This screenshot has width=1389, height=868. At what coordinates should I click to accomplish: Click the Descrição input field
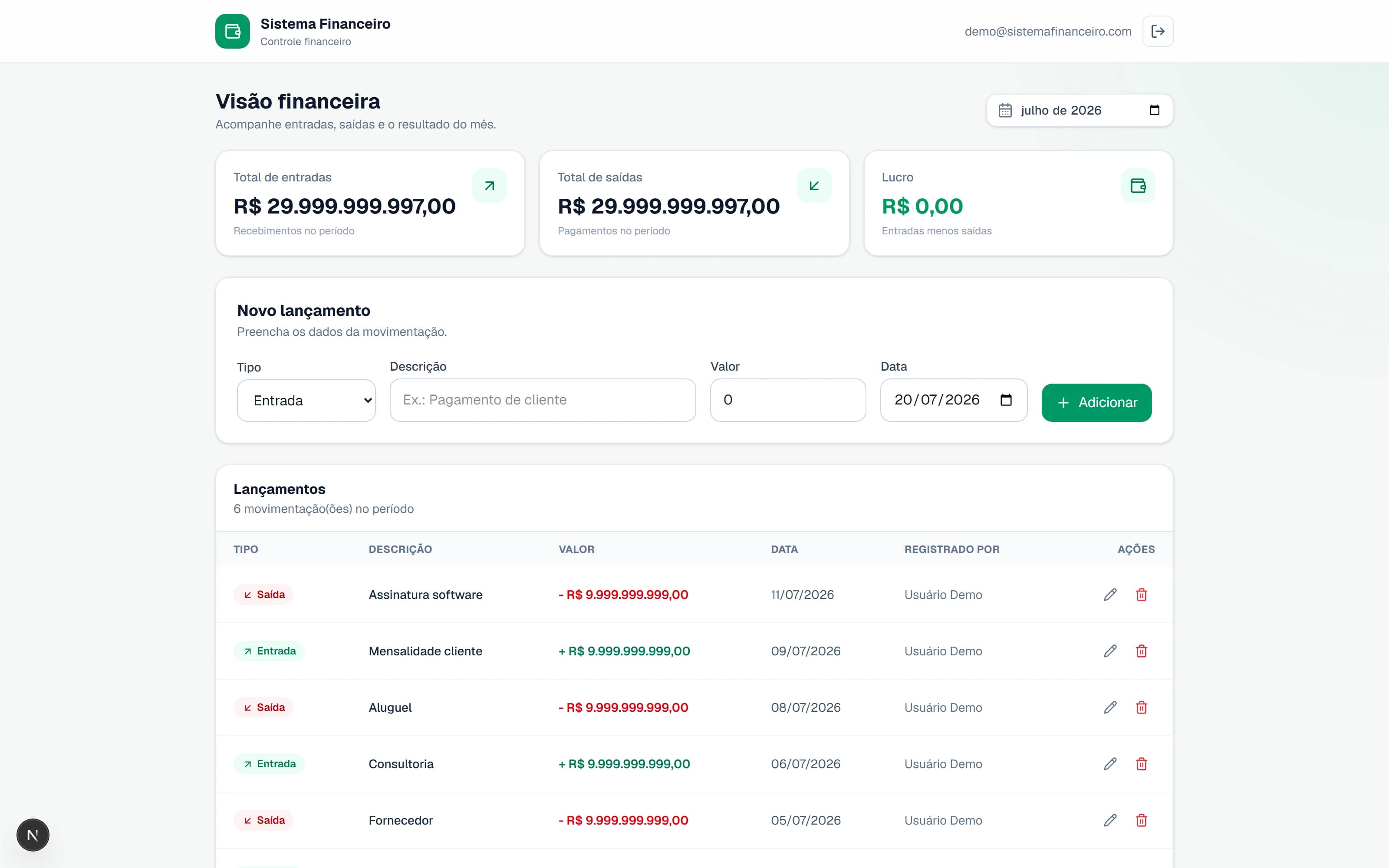click(543, 400)
